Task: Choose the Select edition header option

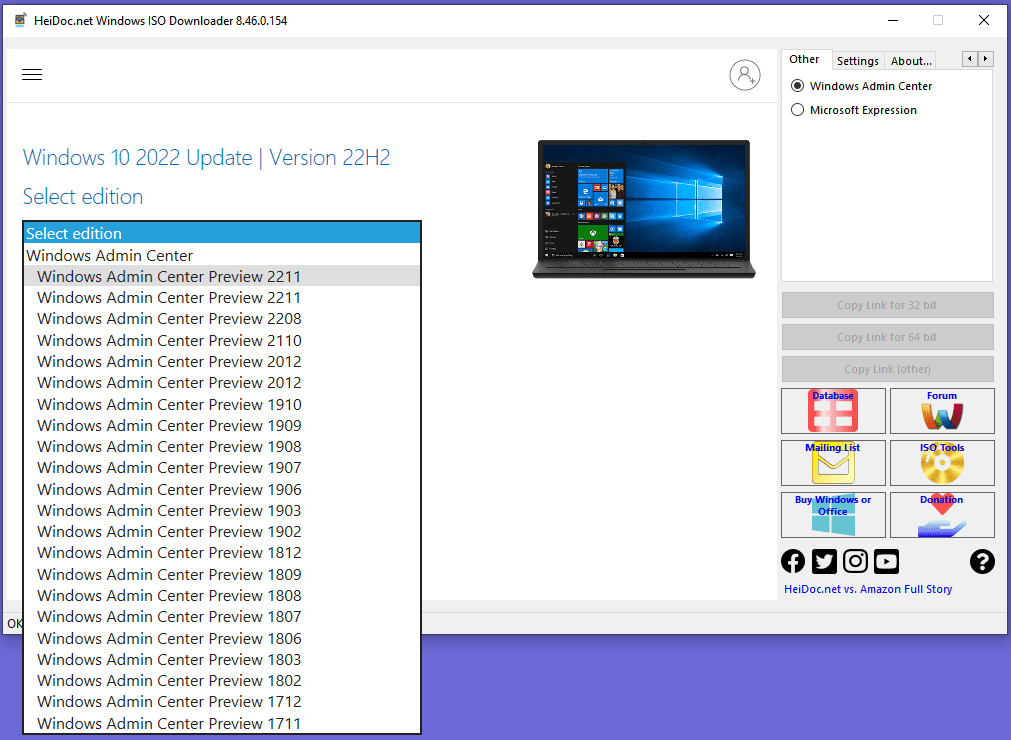Action: pyautogui.click(x=222, y=233)
